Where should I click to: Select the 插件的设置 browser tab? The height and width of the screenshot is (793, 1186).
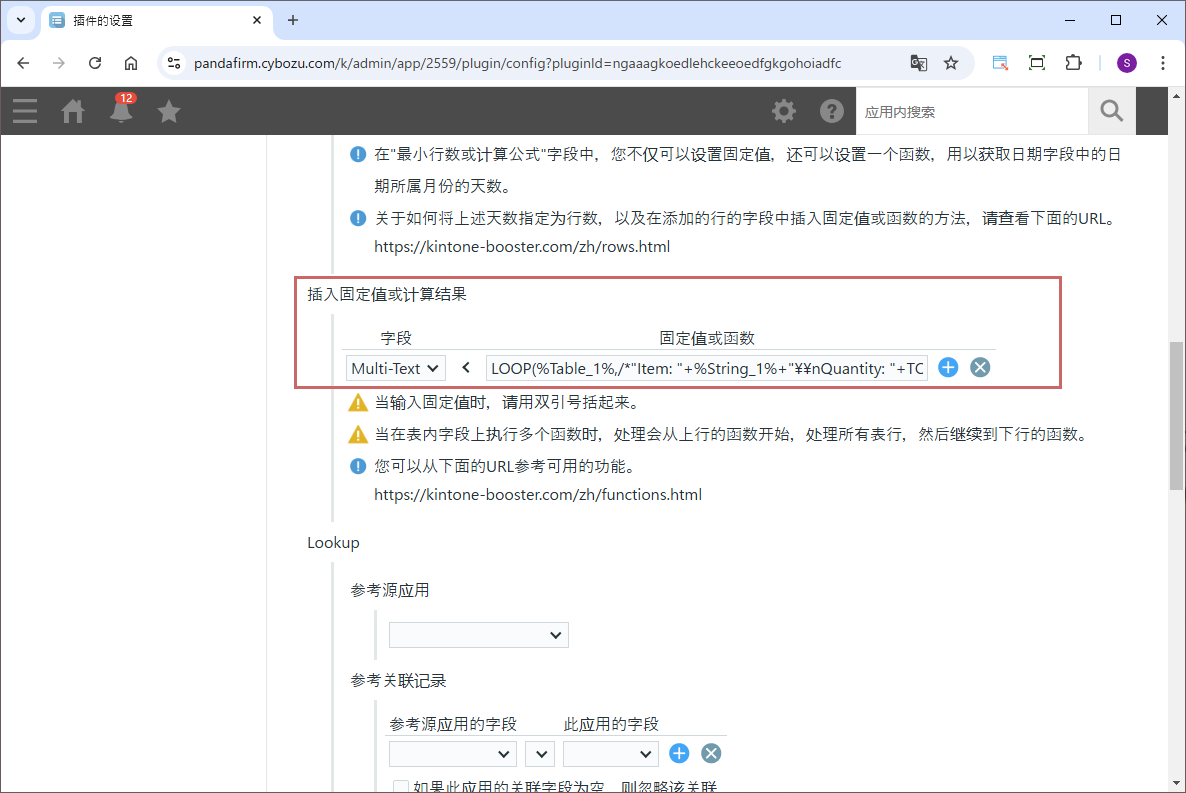click(150, 20)
